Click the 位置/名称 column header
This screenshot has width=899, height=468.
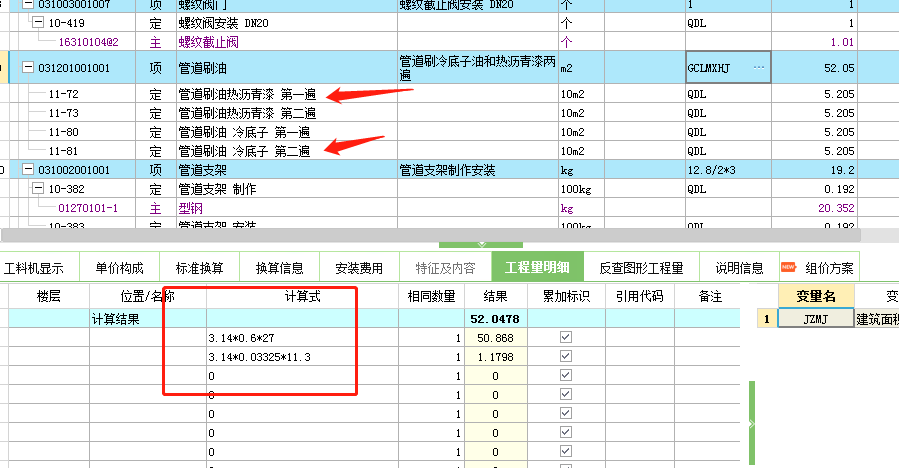147,297
